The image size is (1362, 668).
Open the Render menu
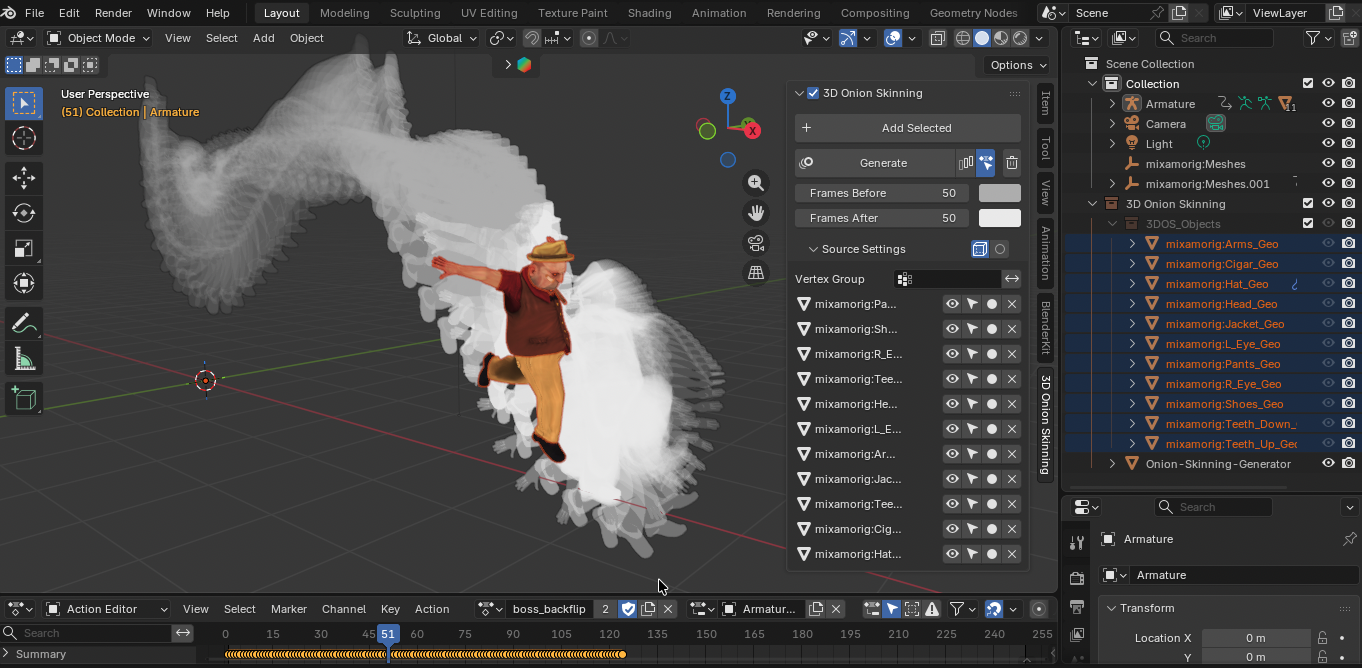click(113, 13)
